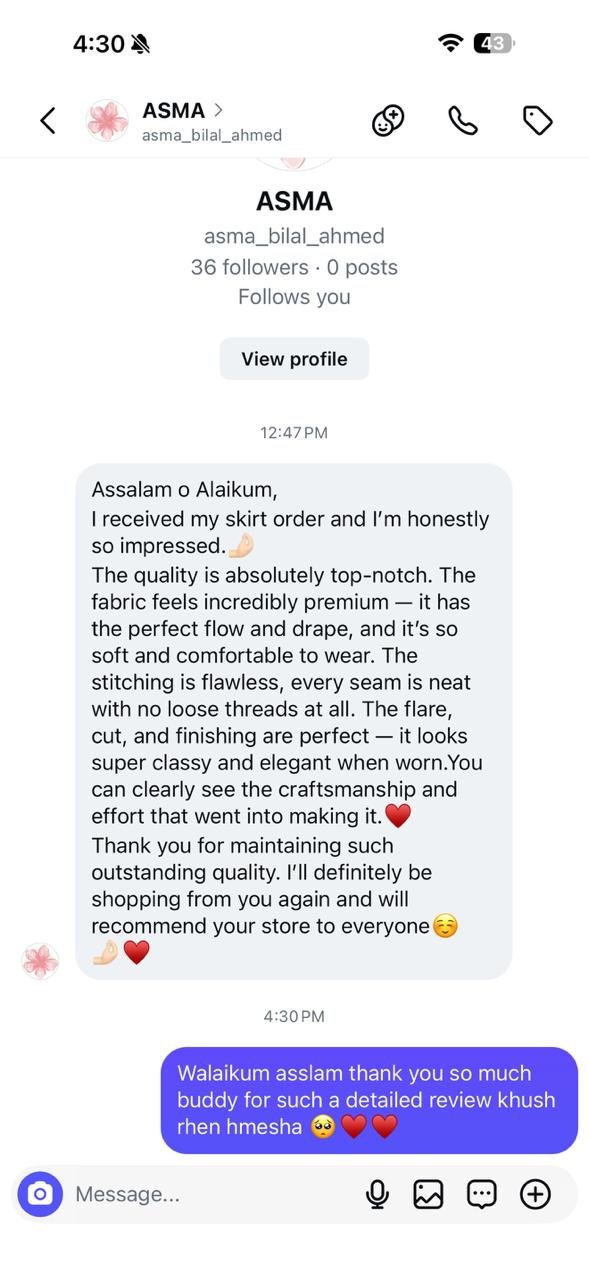The image size is (589, 1280).
Task: Tap the back arrow in the header
Action: click(47, 121)
